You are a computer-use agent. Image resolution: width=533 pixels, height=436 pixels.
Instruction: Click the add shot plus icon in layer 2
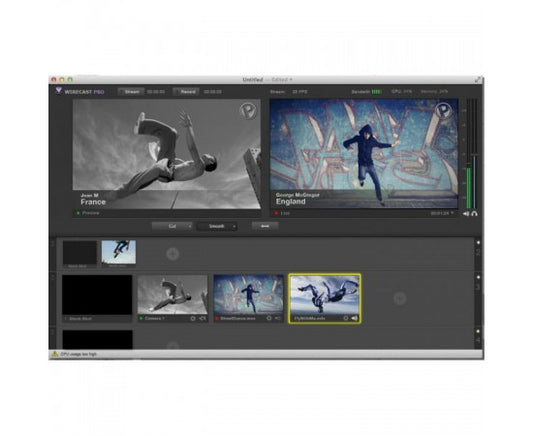(x=173, y=254)
